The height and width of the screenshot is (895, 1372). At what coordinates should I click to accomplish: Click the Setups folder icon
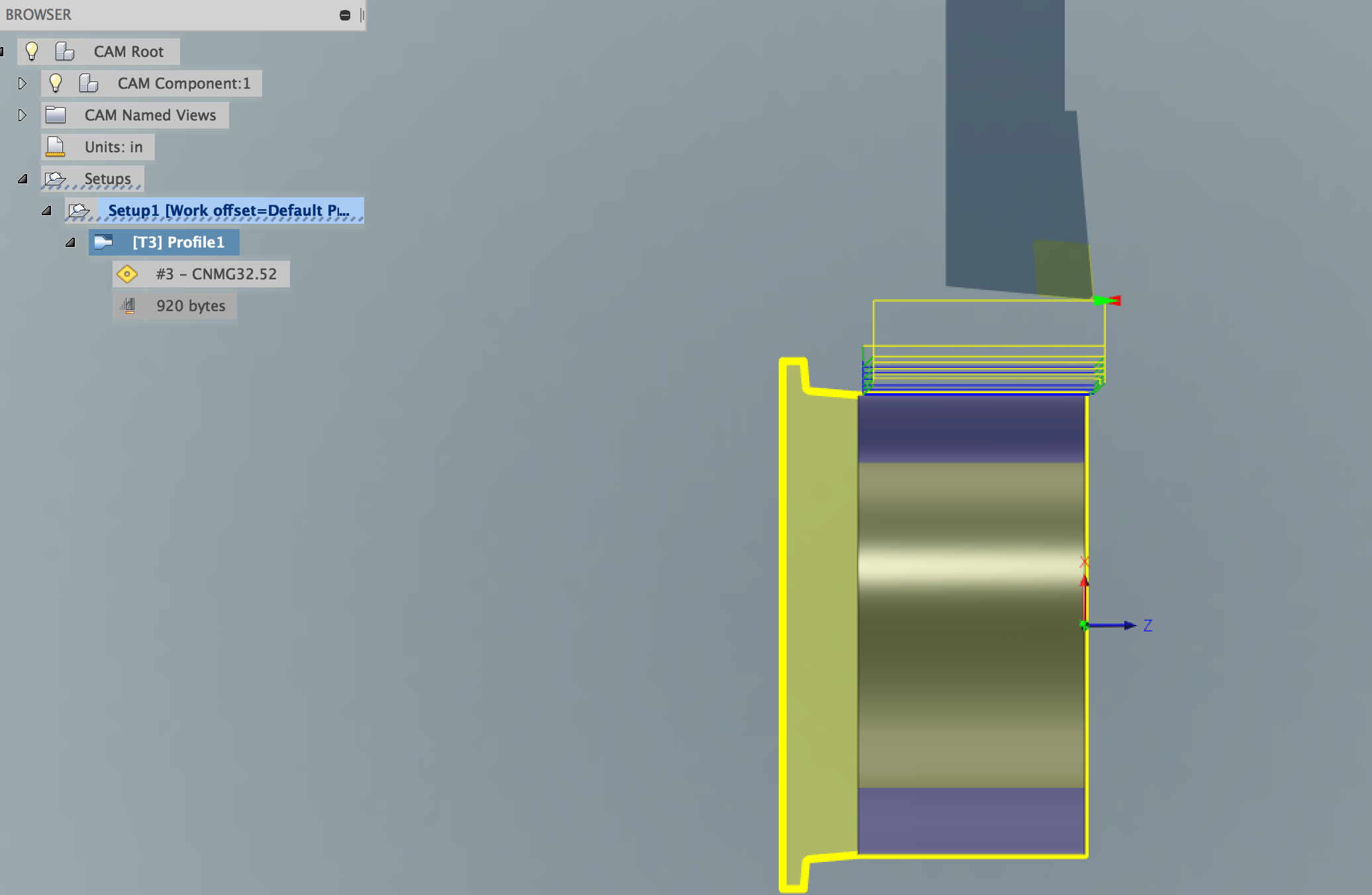(56, 178)
